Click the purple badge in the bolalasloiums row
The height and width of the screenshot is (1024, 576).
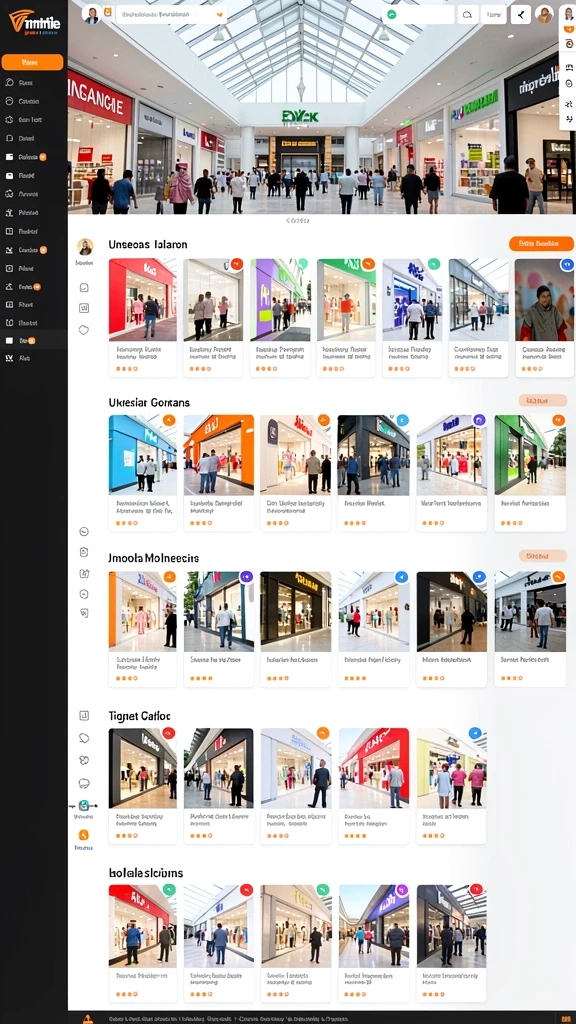[402, 889]
